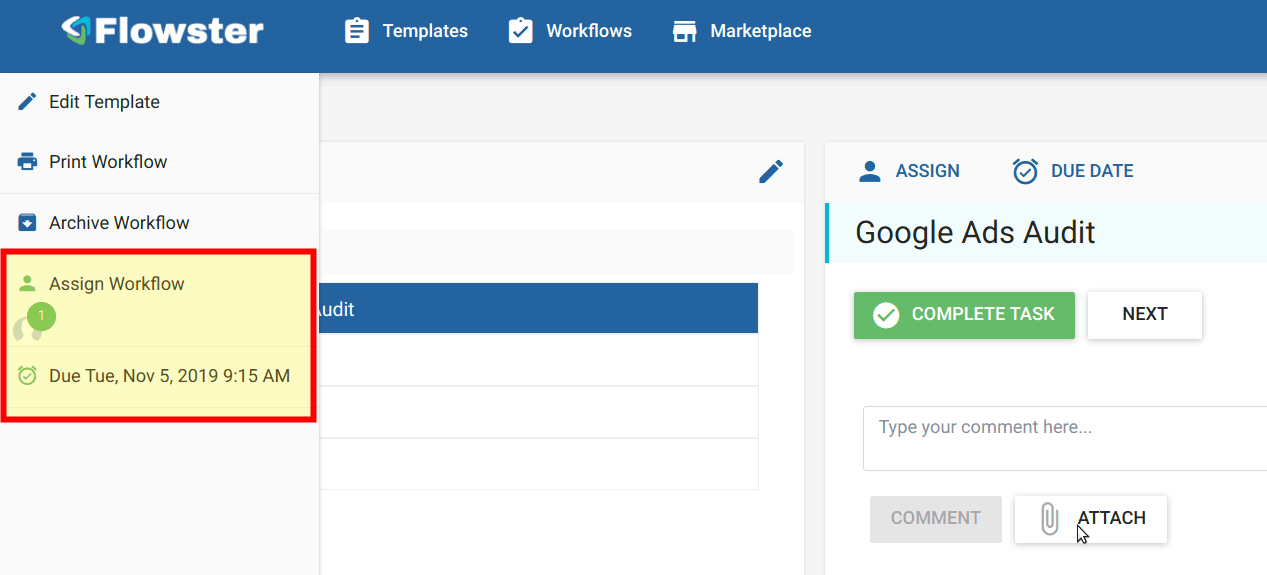Click the green alarm clock icon beside due date
This screenshot has width=1267, height=575.
(27, 376)
